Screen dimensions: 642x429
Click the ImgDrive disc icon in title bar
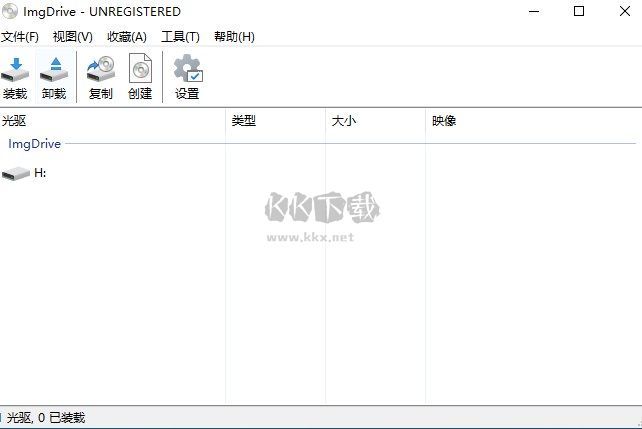coord(10,11)
